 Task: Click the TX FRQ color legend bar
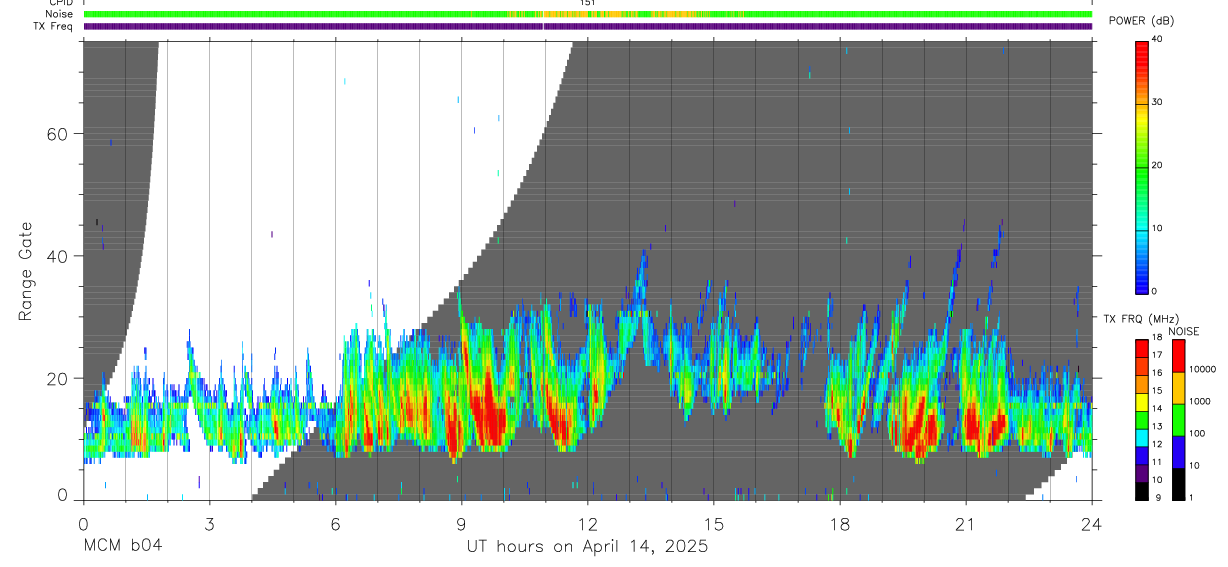(x=1141, y=420)
